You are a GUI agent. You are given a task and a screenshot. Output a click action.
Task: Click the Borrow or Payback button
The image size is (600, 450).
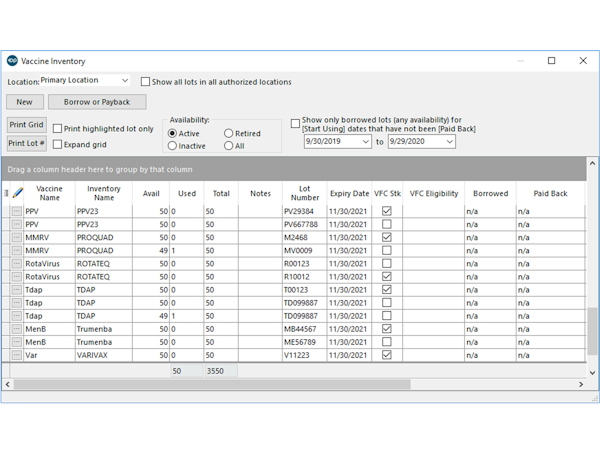pos(96,102)
